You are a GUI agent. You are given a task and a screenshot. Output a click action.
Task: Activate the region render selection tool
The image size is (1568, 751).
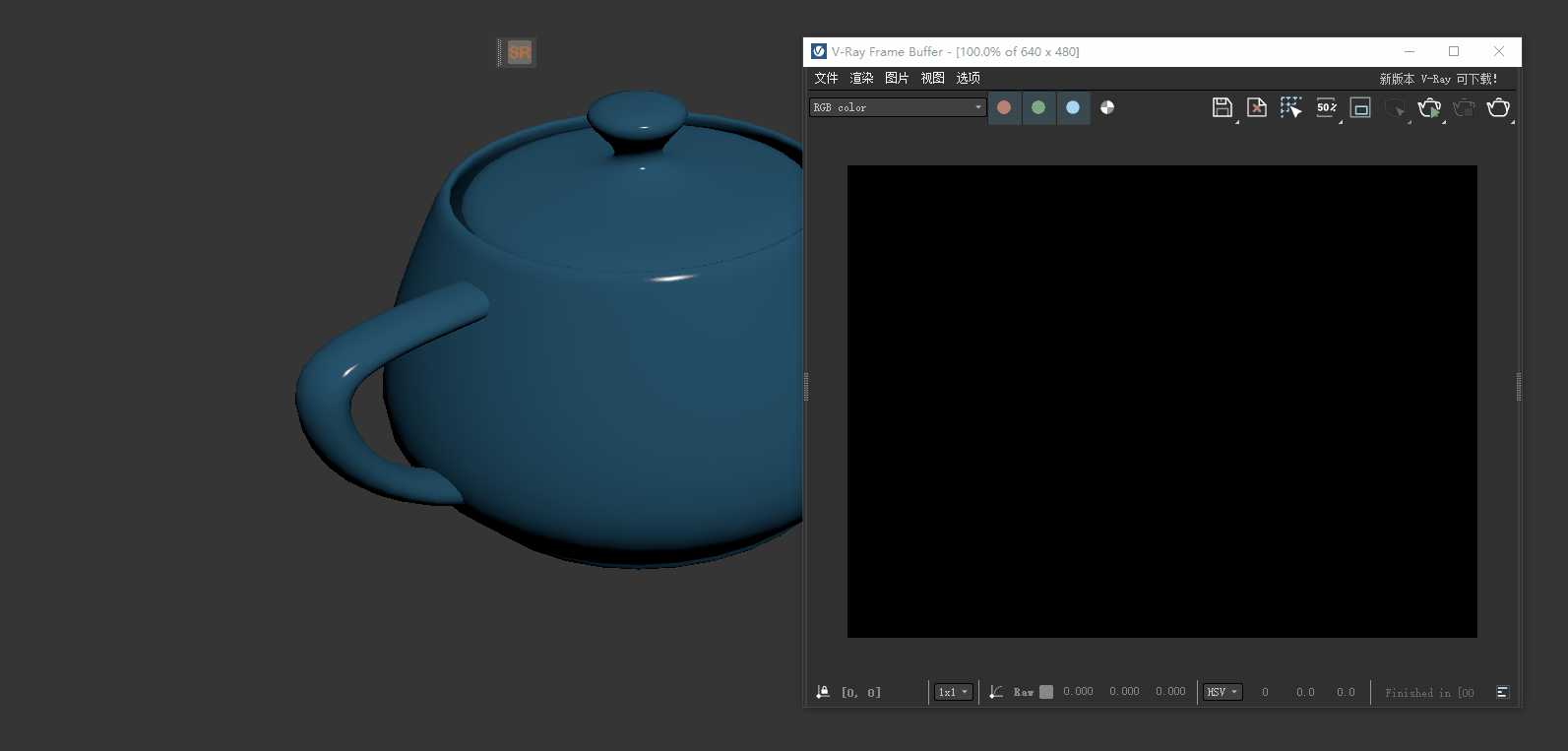[x=1290, y=108]
